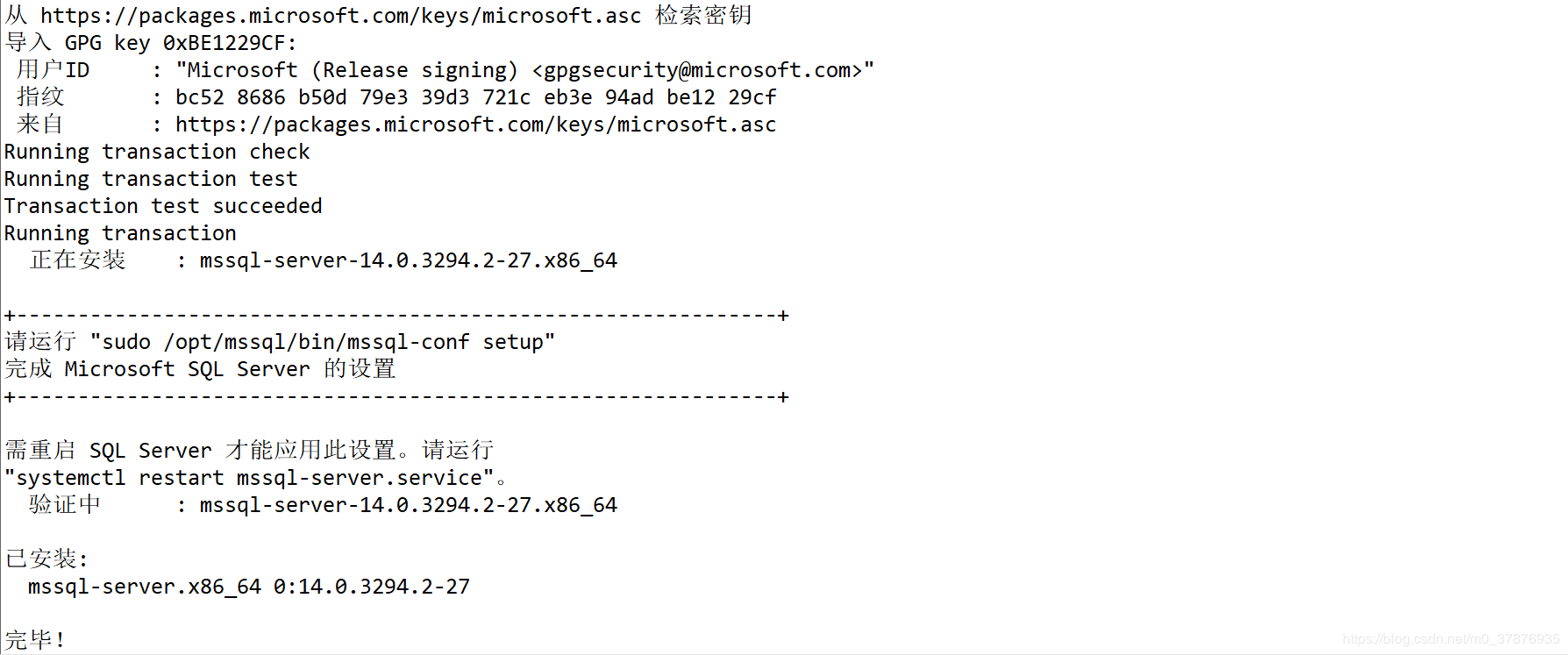Click the "Transaction test succeeded" line
The width and height of the screenshot is (1568, 655).
[163, 206]
